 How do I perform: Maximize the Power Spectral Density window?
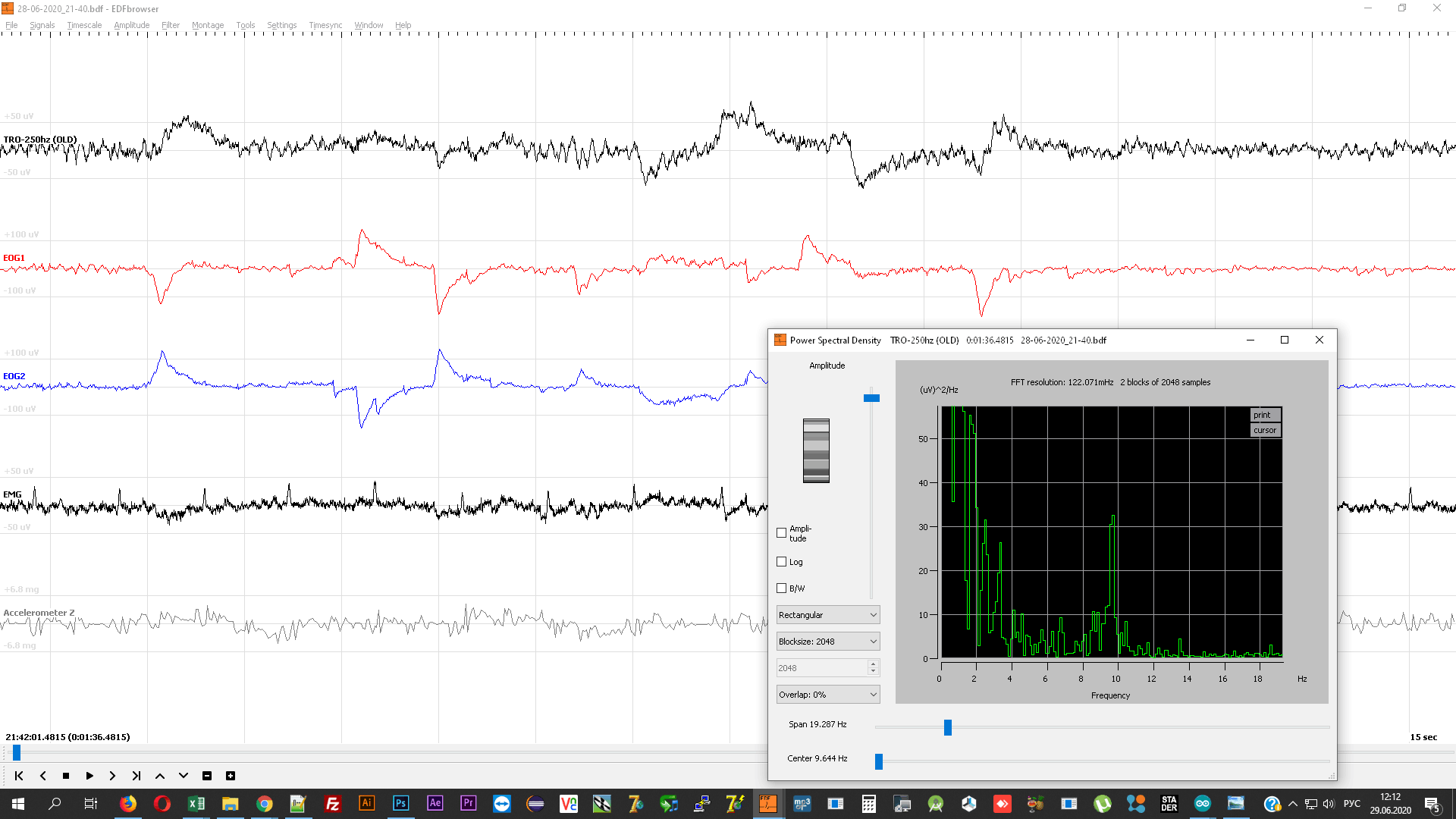(x=1285, y=340)
